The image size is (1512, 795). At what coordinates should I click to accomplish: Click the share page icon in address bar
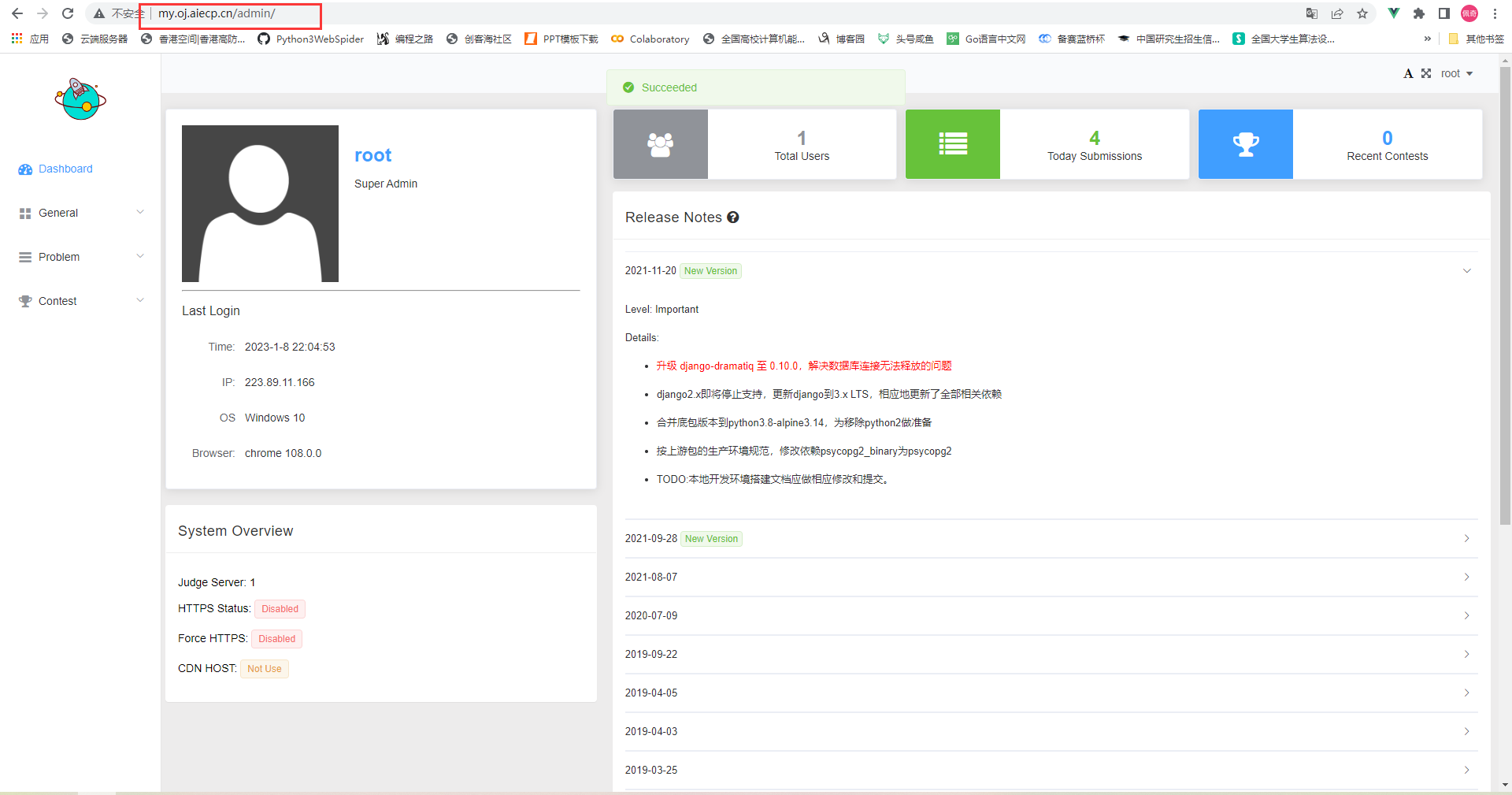point(1337,13)
